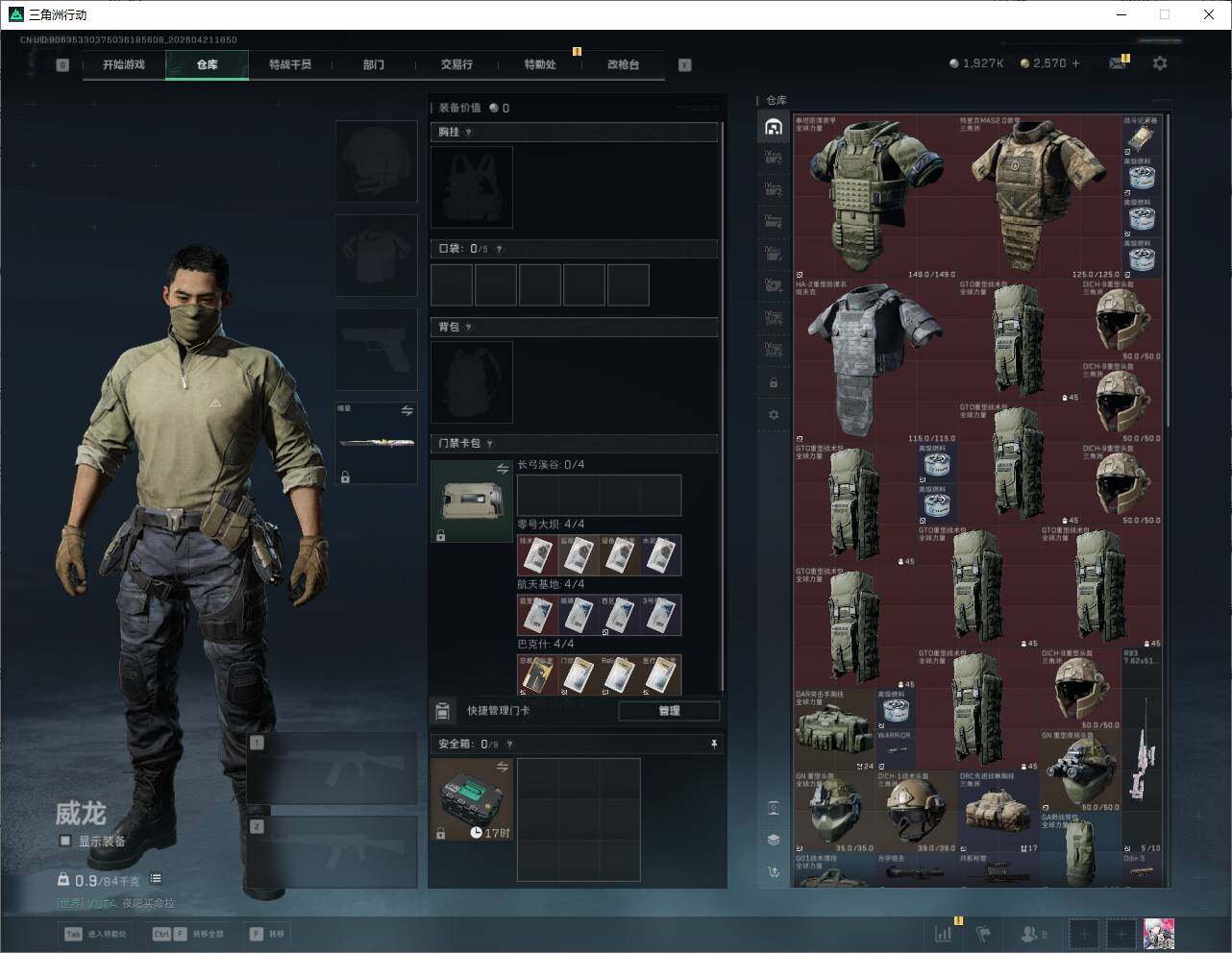Click the 快捷管理门卡 card icon

coord(442,711)
